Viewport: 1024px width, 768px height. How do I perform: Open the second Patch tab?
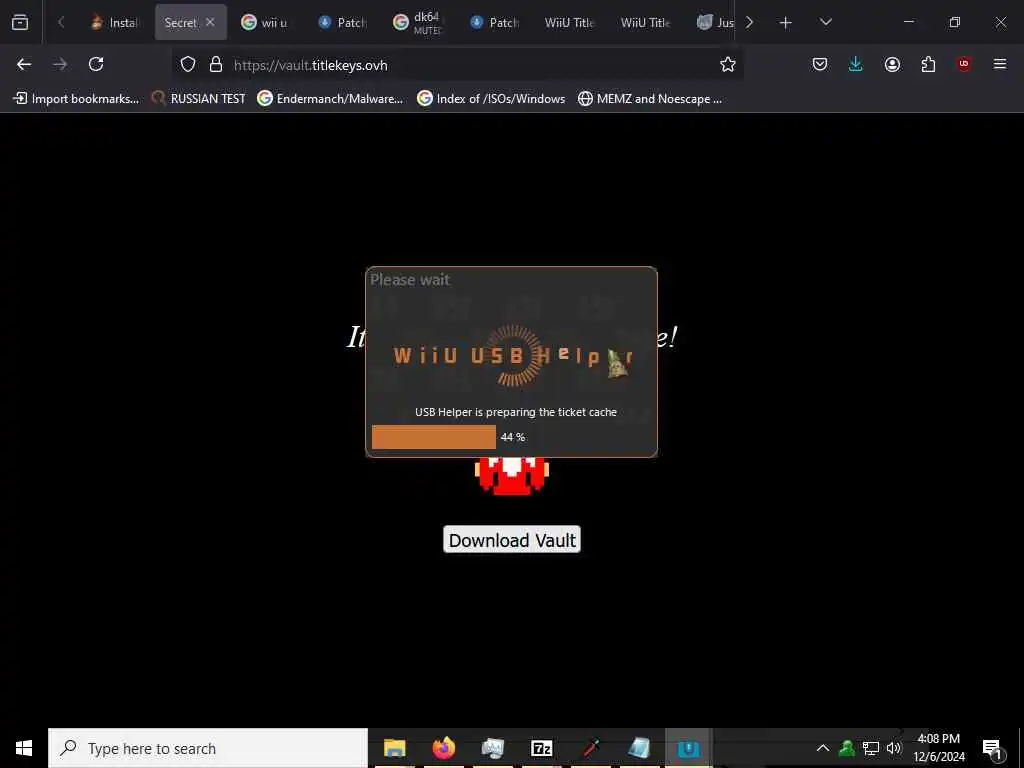pyautogui.click(x=495, y=22)
